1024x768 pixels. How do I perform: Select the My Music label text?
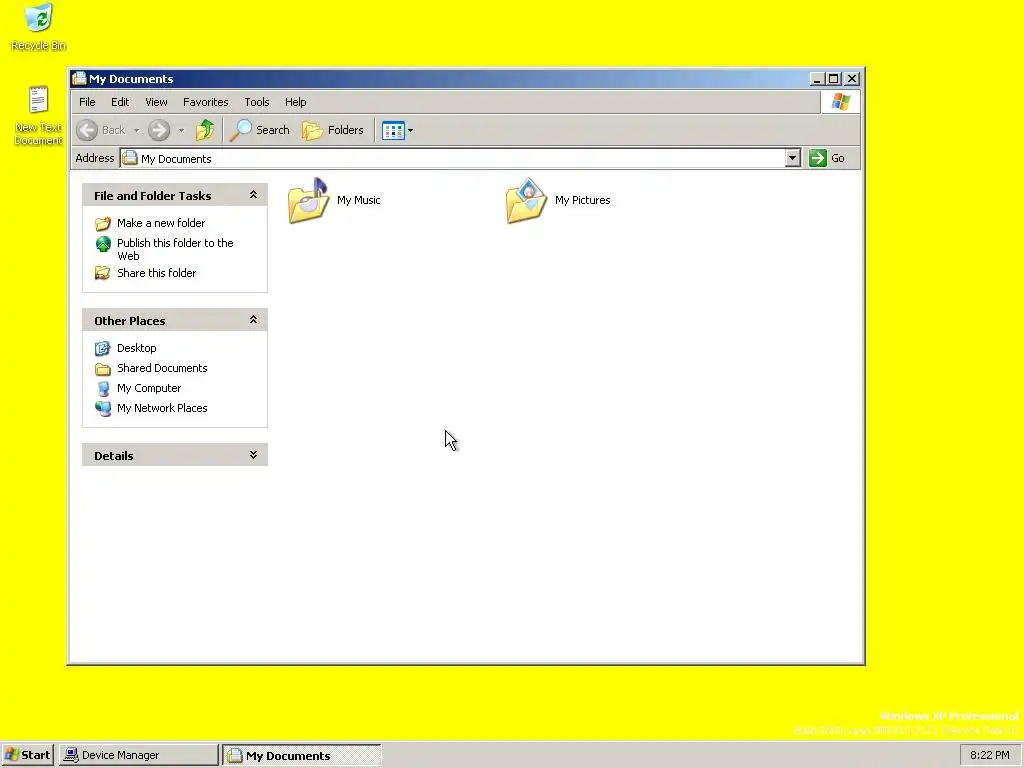click(359, 200)
